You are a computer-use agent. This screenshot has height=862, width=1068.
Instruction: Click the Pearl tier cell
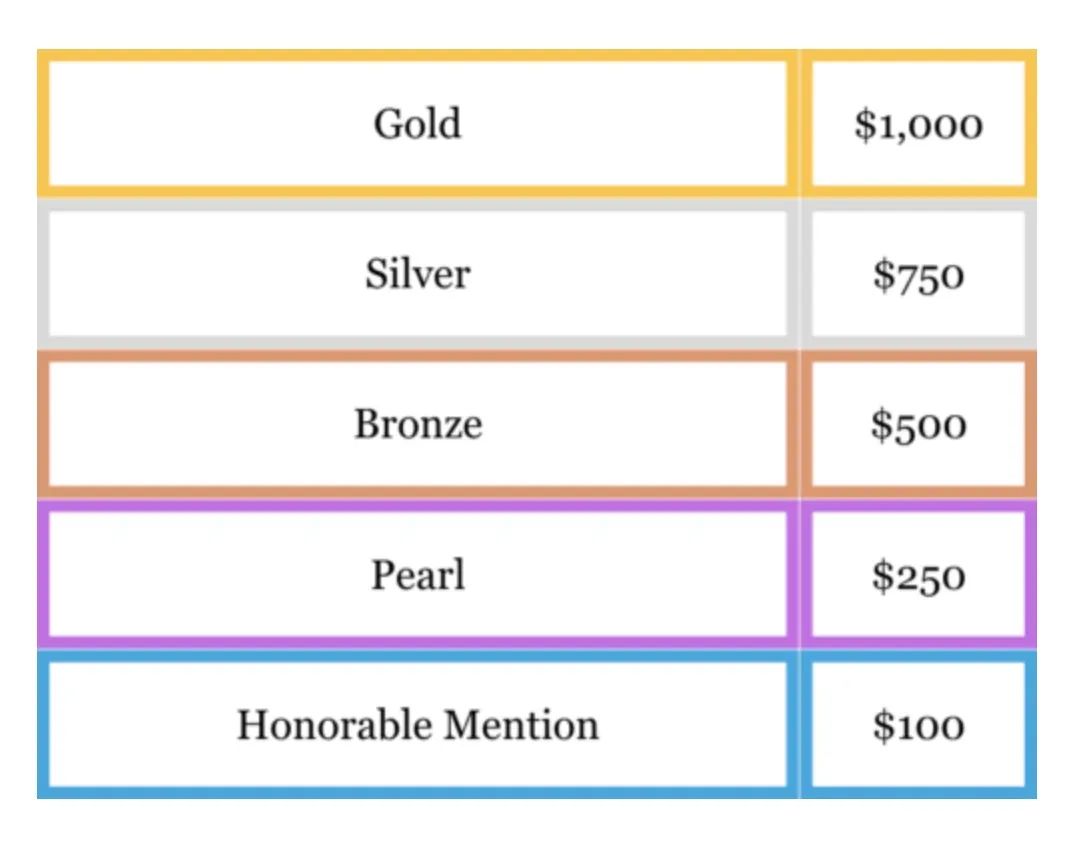417,575
